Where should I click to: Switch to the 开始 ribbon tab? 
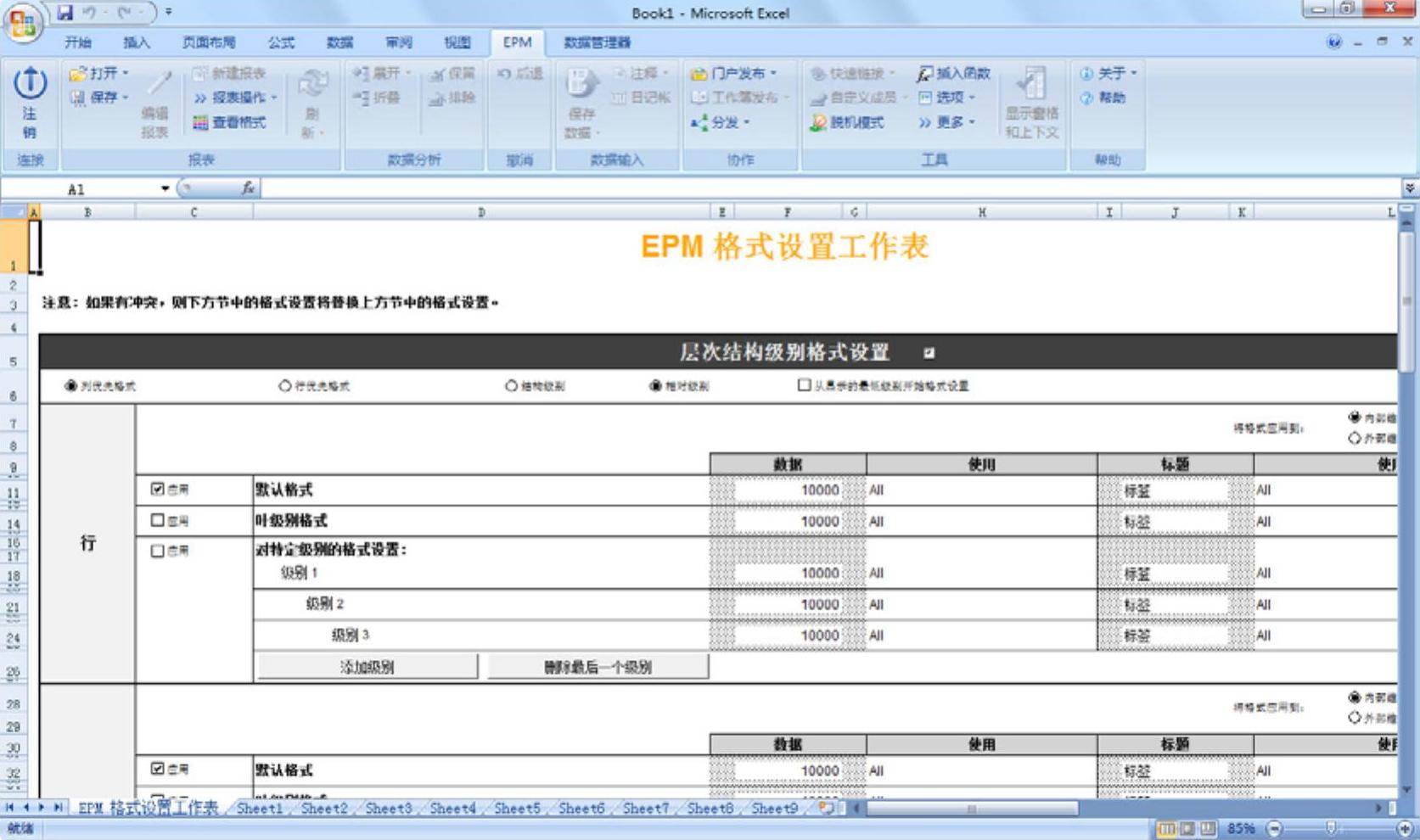pos(78,42)
